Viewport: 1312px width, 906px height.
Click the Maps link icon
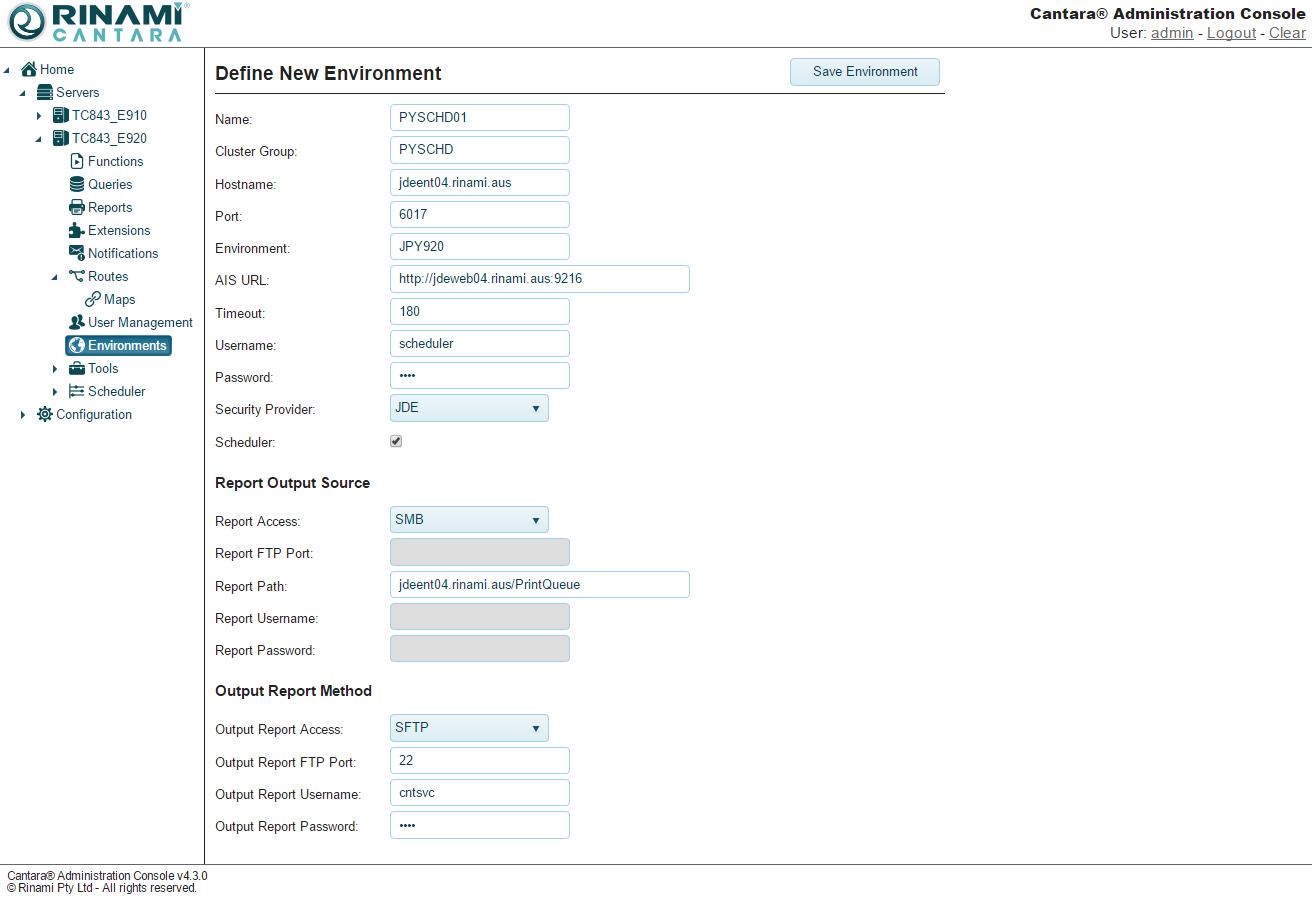(93, 299)
